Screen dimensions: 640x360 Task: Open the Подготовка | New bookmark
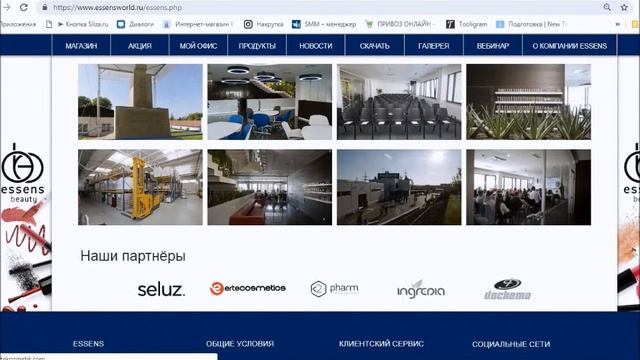point(531,24)
